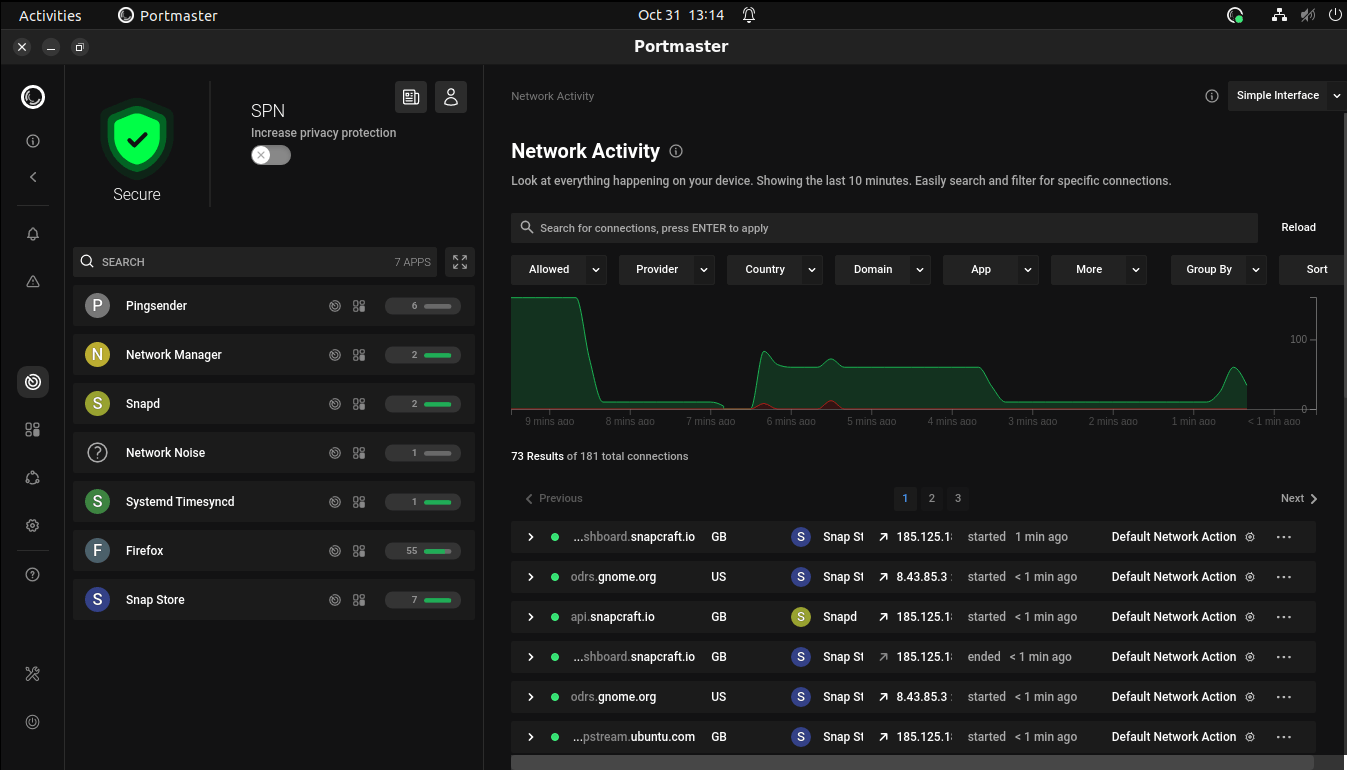
Task: Expand the odrs.gnome.org first connection row
Action: [531, 577]
